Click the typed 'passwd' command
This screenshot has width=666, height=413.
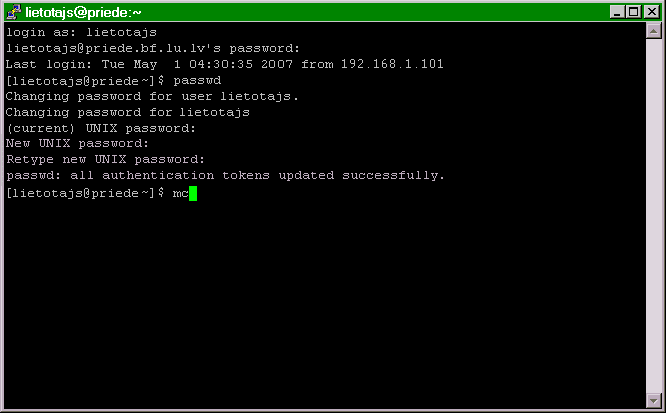tap(197, 81)
